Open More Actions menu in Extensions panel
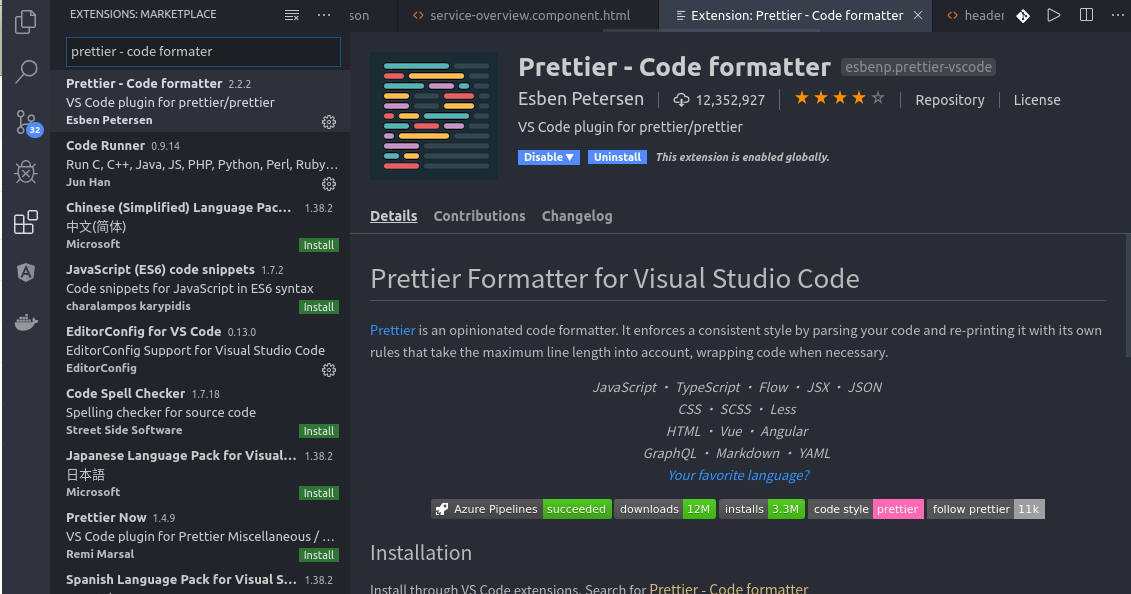 tap(323, 14)
